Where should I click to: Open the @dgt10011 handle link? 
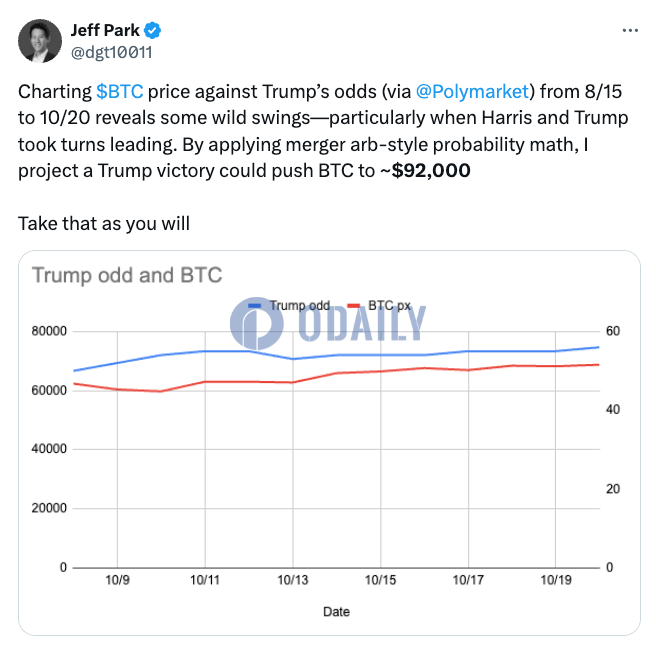click(x=110, y=50)
